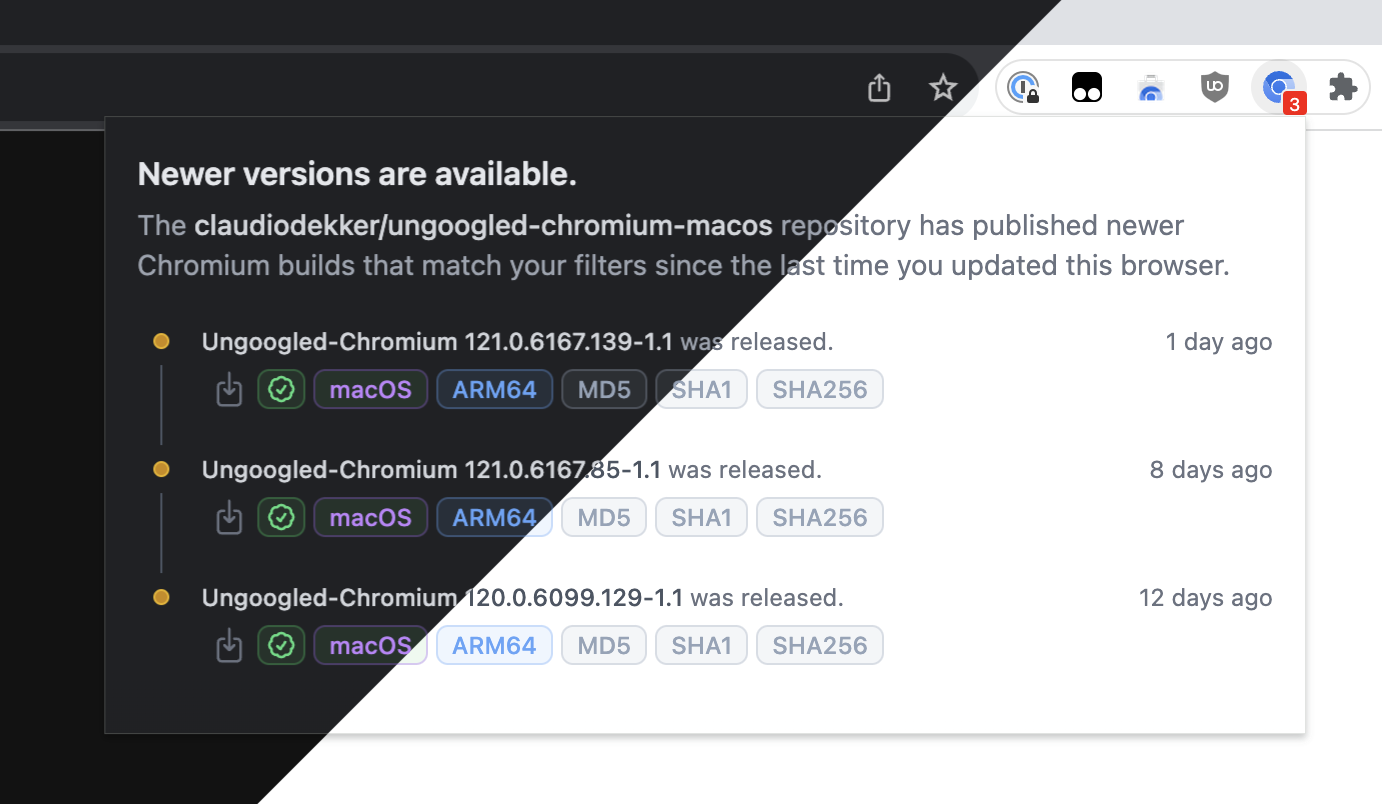Click macOS tag of 121.0.6167.85-1.1 release

(371, 518)
